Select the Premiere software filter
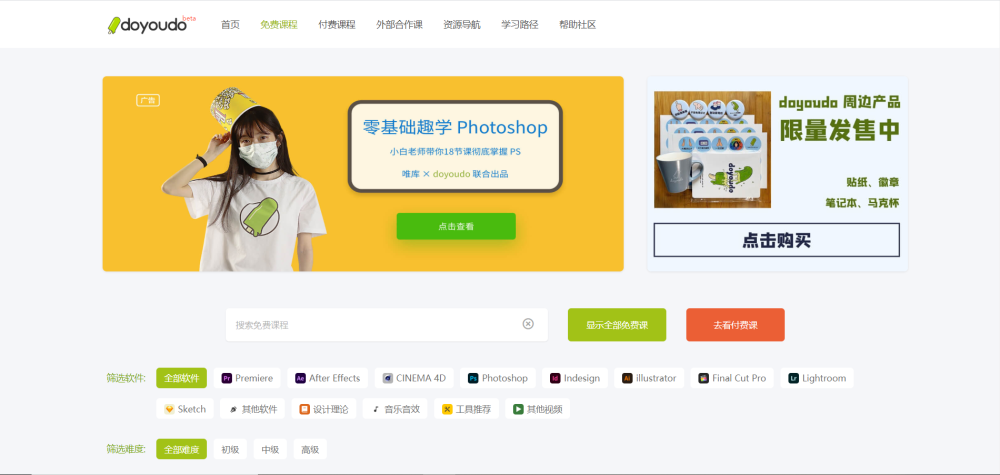 click(247, 378)
